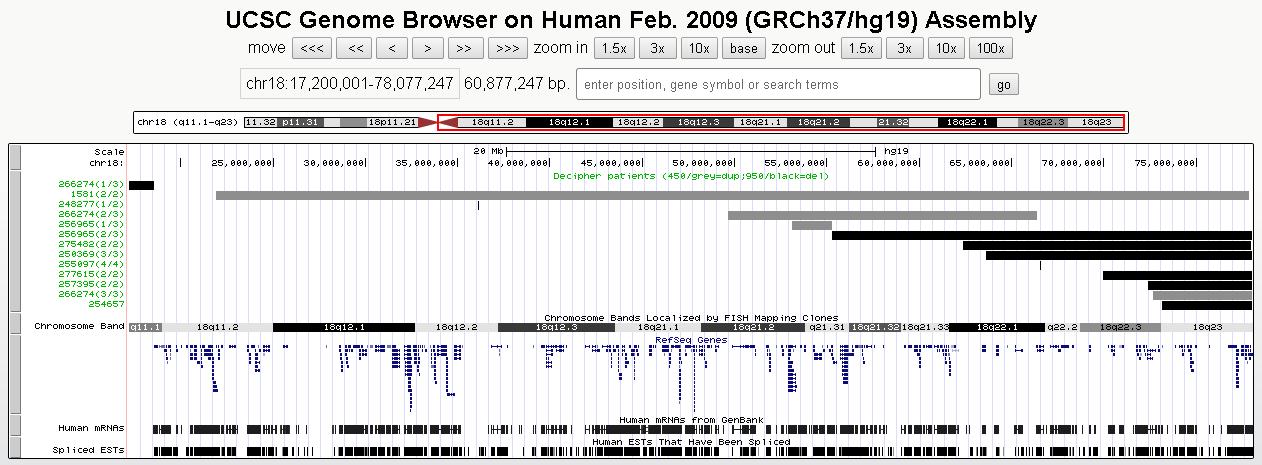Click the single < move left button
The width and height of the screenshot is (1262, 465).
(x=391, y=48)
